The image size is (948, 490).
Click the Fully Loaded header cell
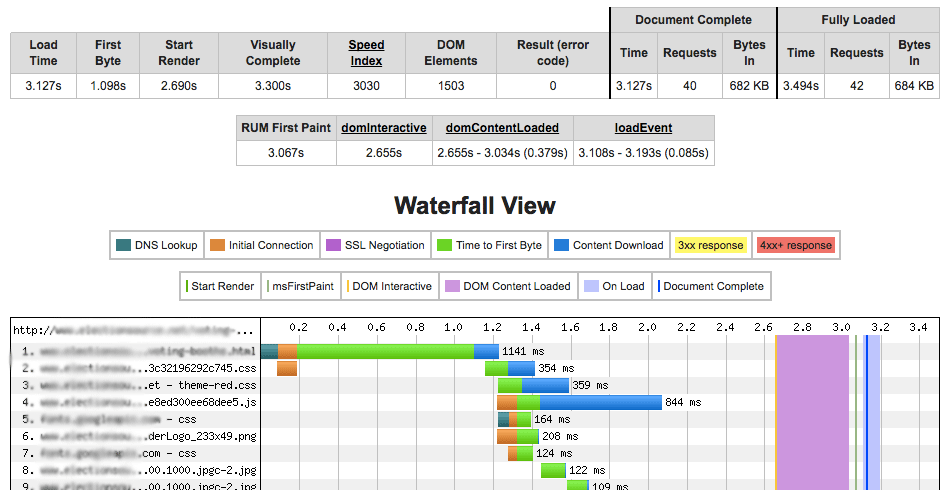858,20
